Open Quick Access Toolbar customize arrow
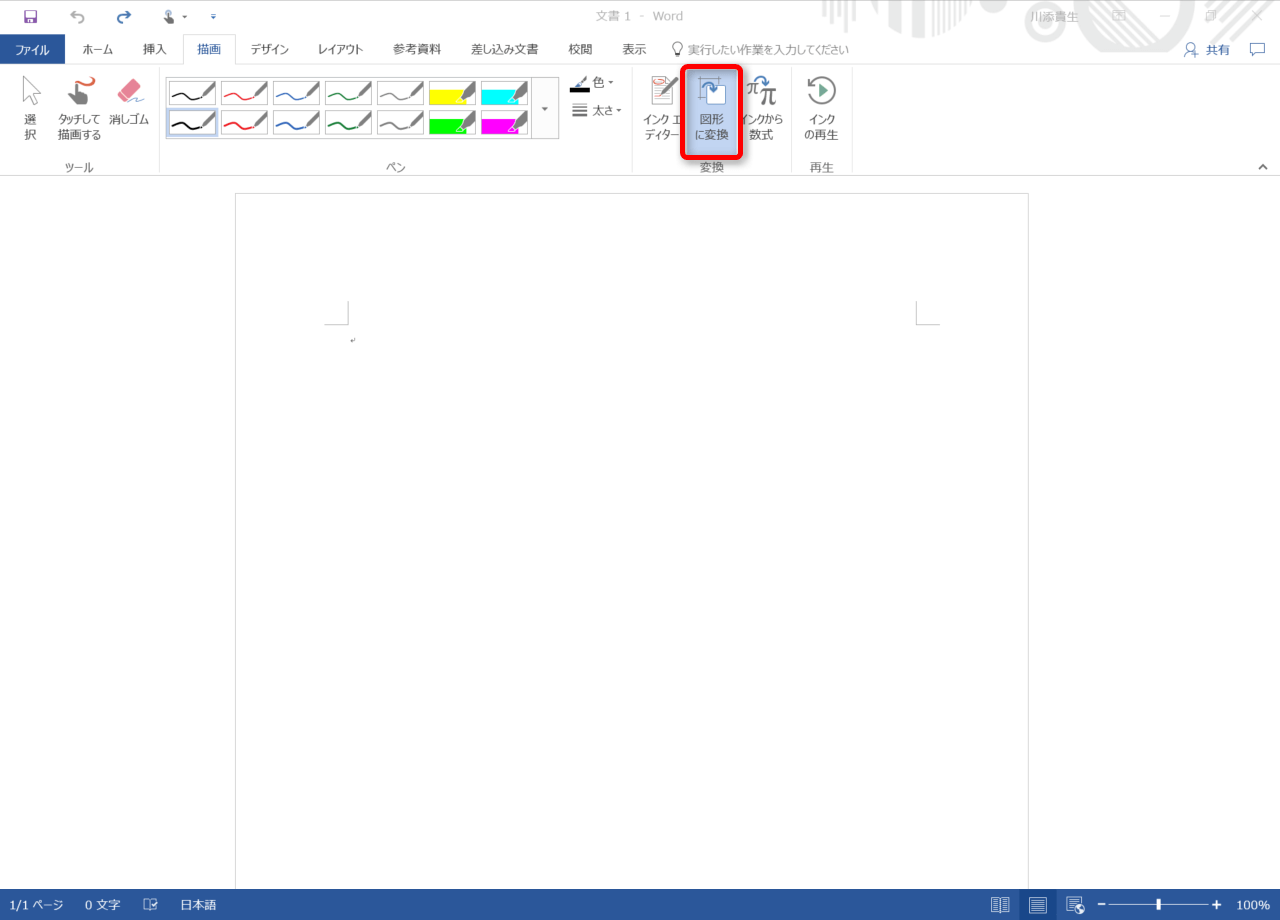 (213, 16)
